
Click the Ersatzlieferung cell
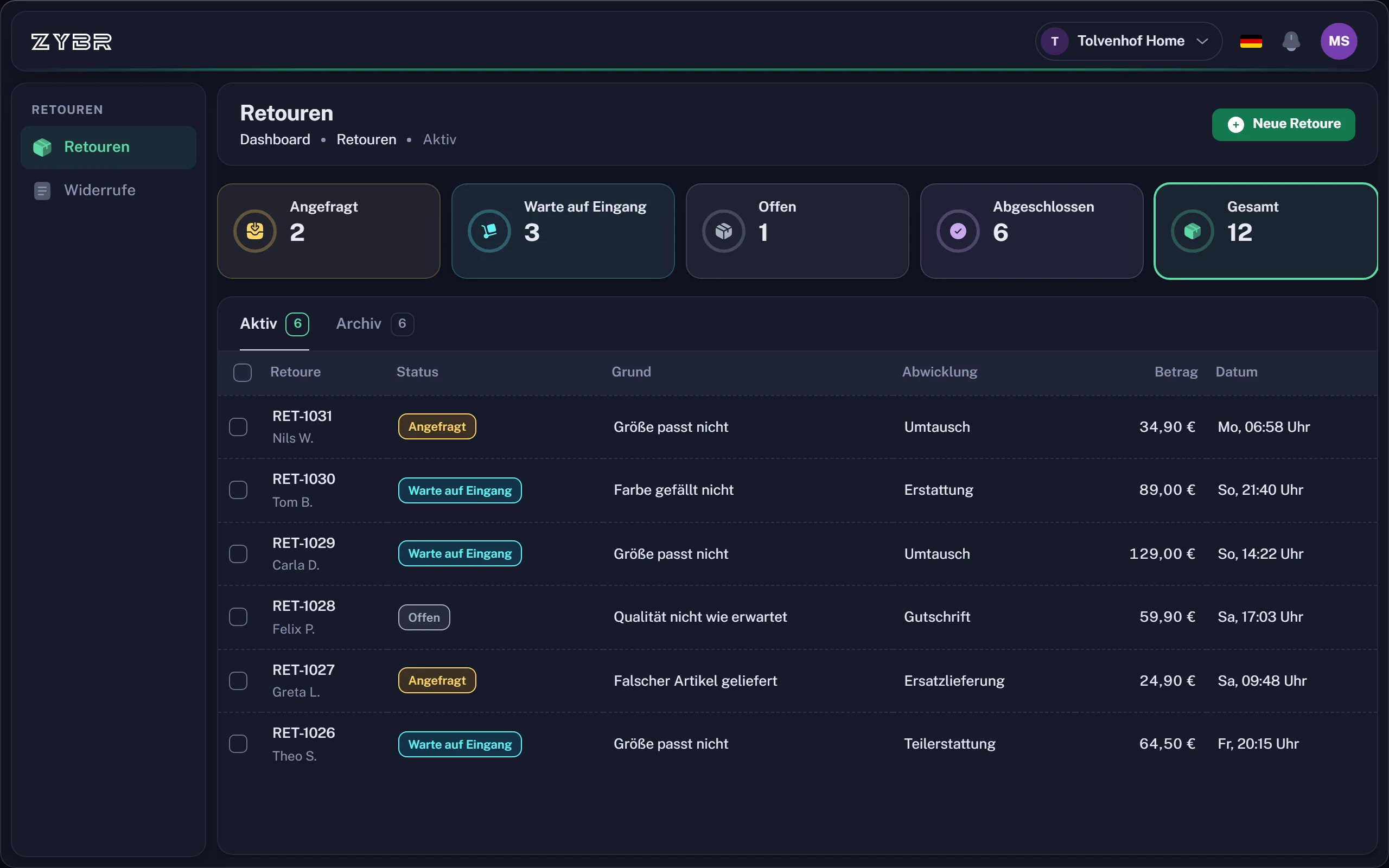(954, 681)
